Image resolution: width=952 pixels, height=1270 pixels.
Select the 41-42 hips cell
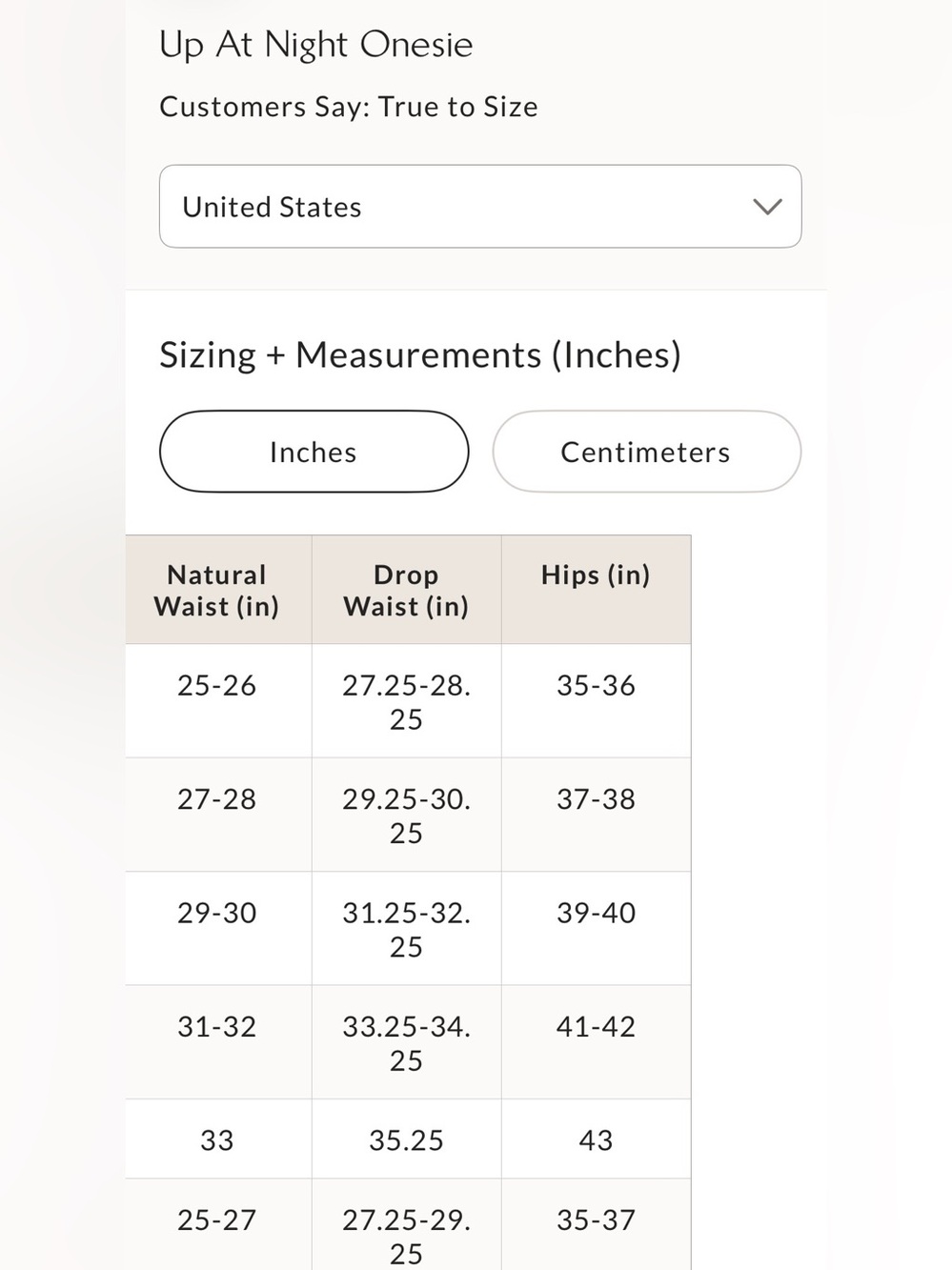click(597, 1042)
